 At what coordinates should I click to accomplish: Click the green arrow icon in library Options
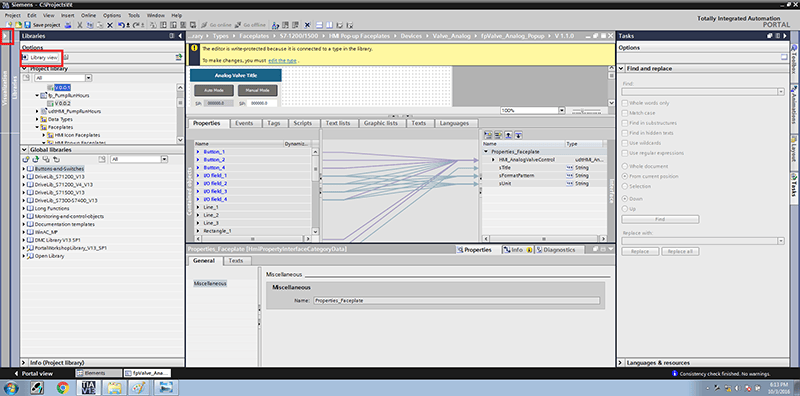[179, 58]
